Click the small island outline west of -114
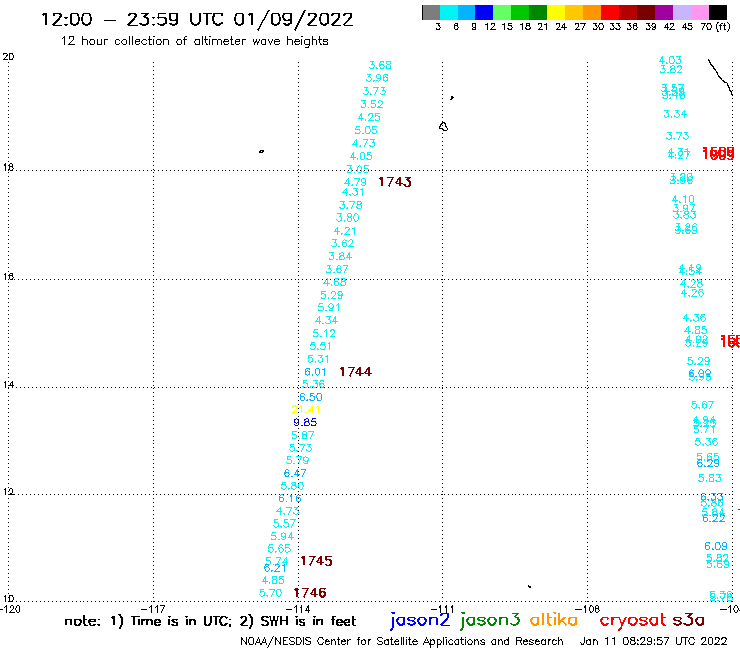Image resolution: width=740 pixels, height=650 pixels. [261, 152]
